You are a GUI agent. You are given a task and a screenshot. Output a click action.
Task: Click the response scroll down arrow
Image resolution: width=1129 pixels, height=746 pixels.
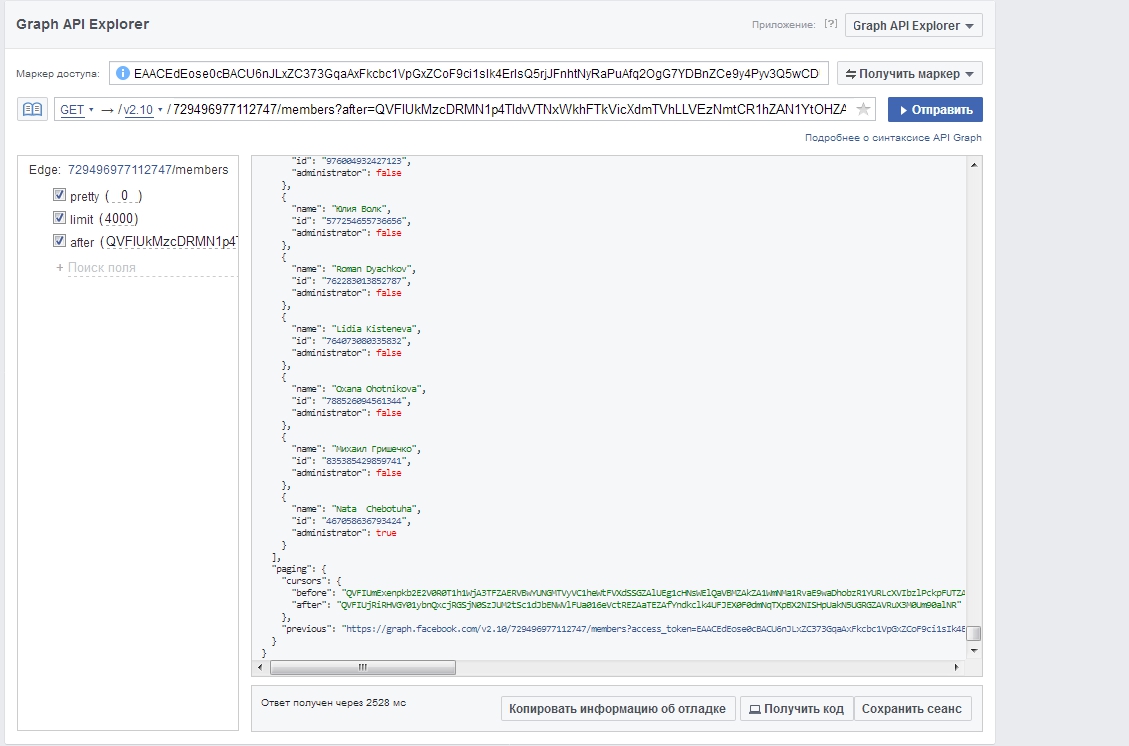coord(973,650)
